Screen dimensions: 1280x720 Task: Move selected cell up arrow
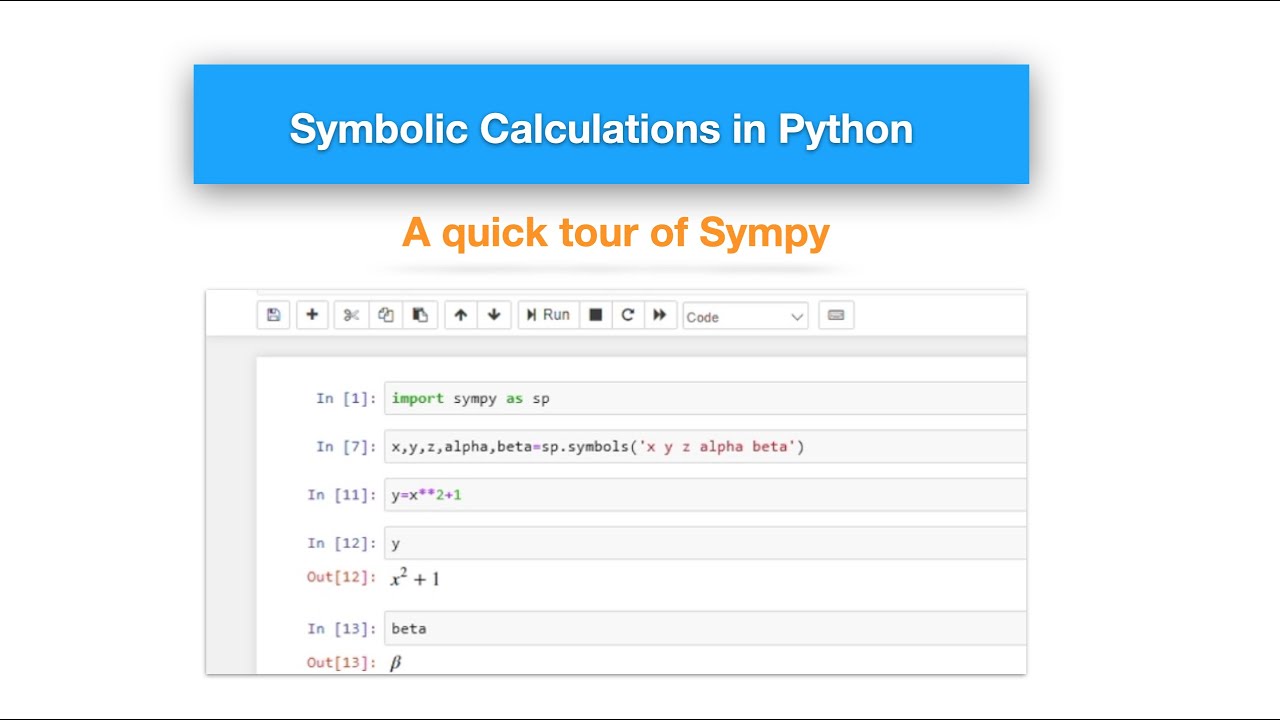[x=460, y=315]
